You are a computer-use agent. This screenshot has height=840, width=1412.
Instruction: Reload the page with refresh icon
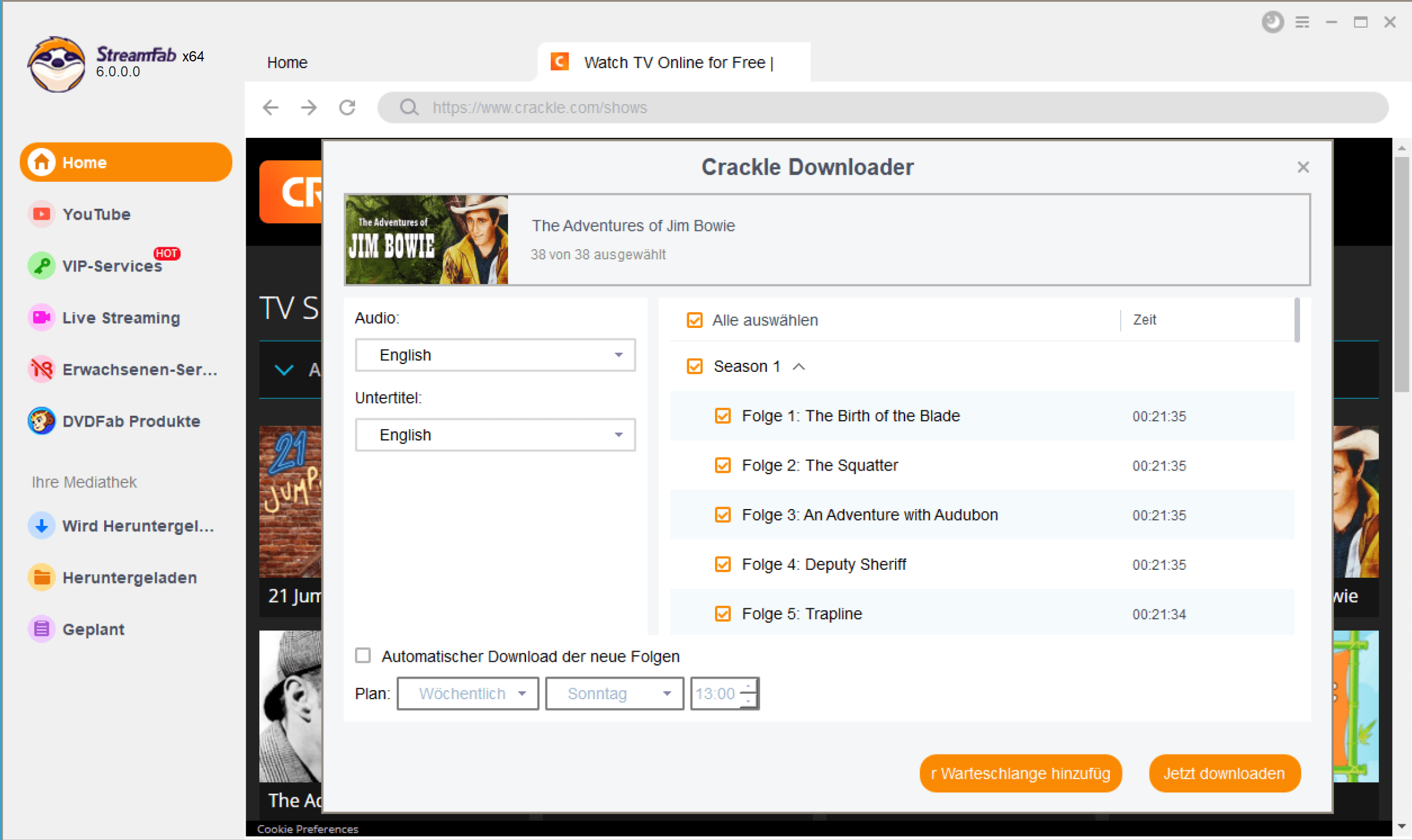pos(347,108)
